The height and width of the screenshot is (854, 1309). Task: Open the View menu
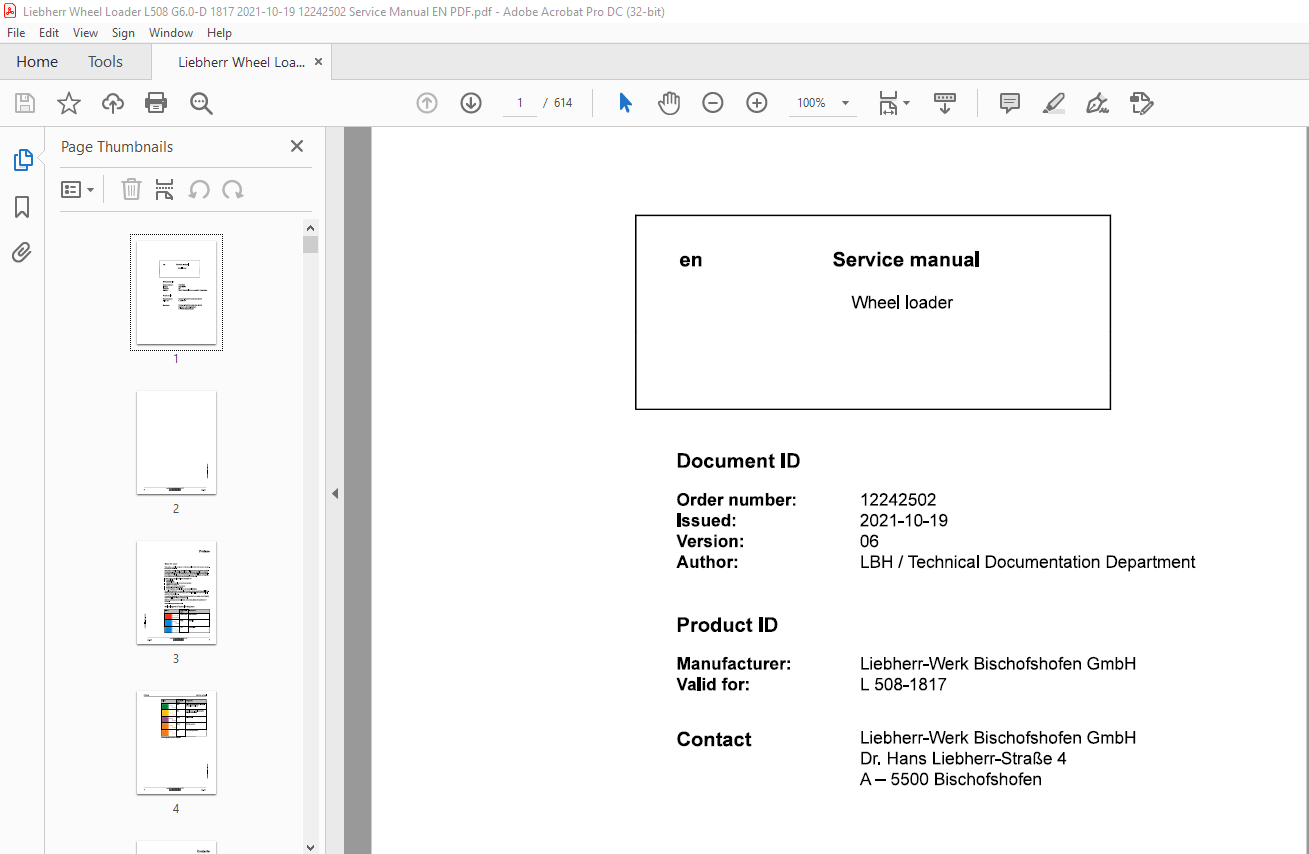(x=85, y=33)
